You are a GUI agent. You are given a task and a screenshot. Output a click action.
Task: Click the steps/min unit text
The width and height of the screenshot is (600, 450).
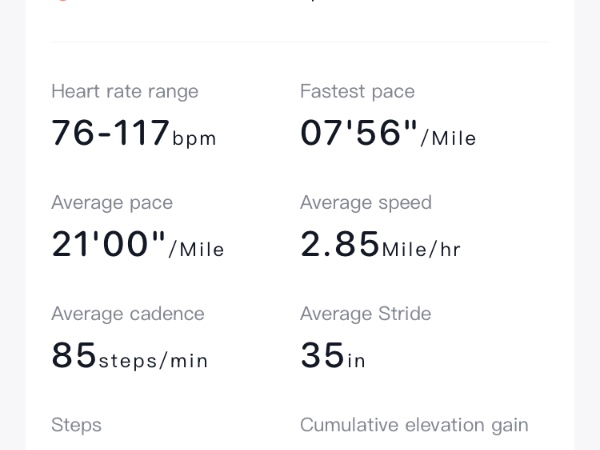153,361
